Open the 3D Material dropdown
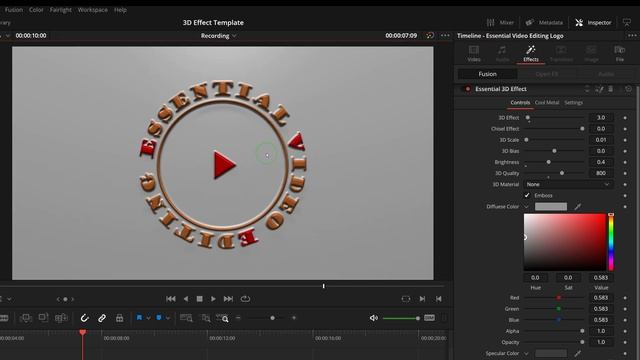Screen dimensions: 640x360 click(x=568, y=184)
